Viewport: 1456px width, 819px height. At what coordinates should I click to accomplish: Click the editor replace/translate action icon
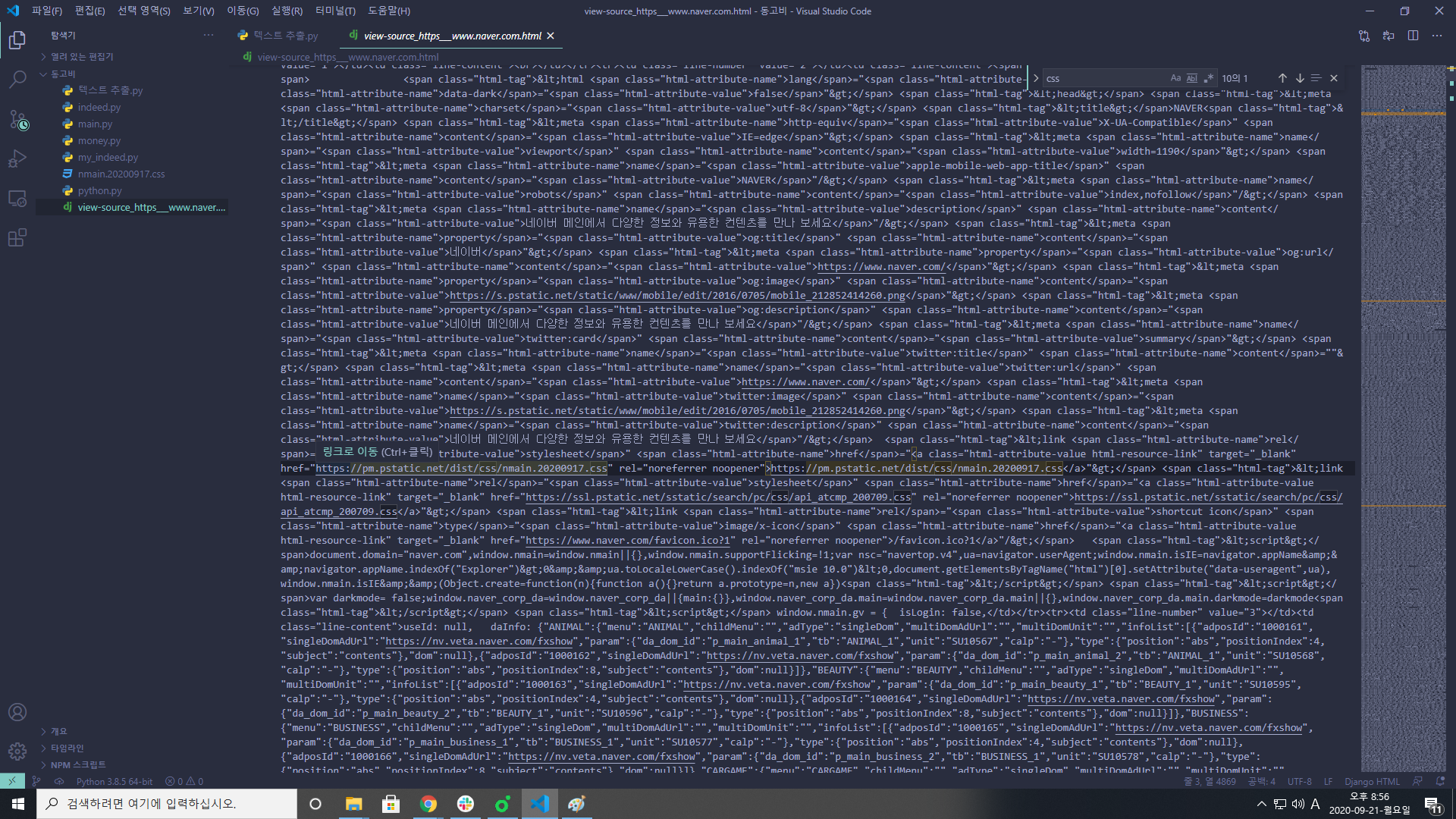pos(1389,36)
